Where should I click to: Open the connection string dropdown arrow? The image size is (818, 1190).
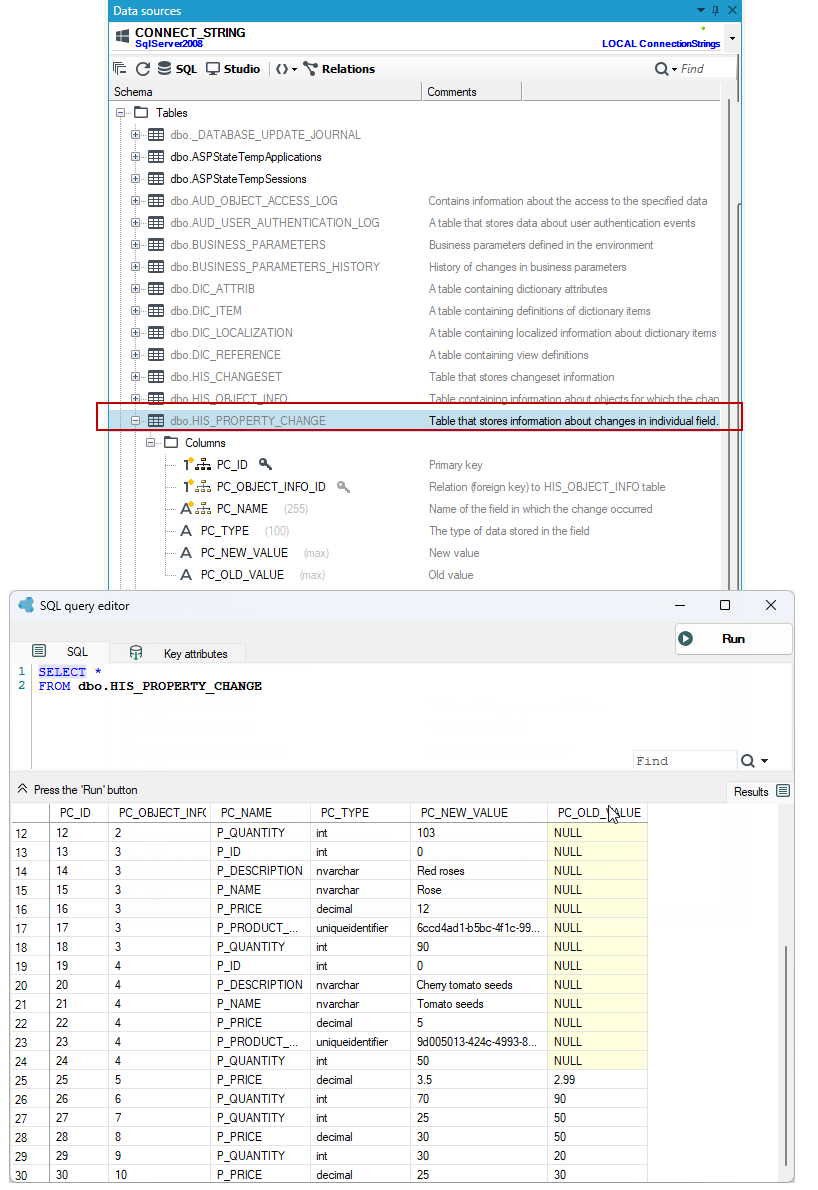click(x=732, y=38)
